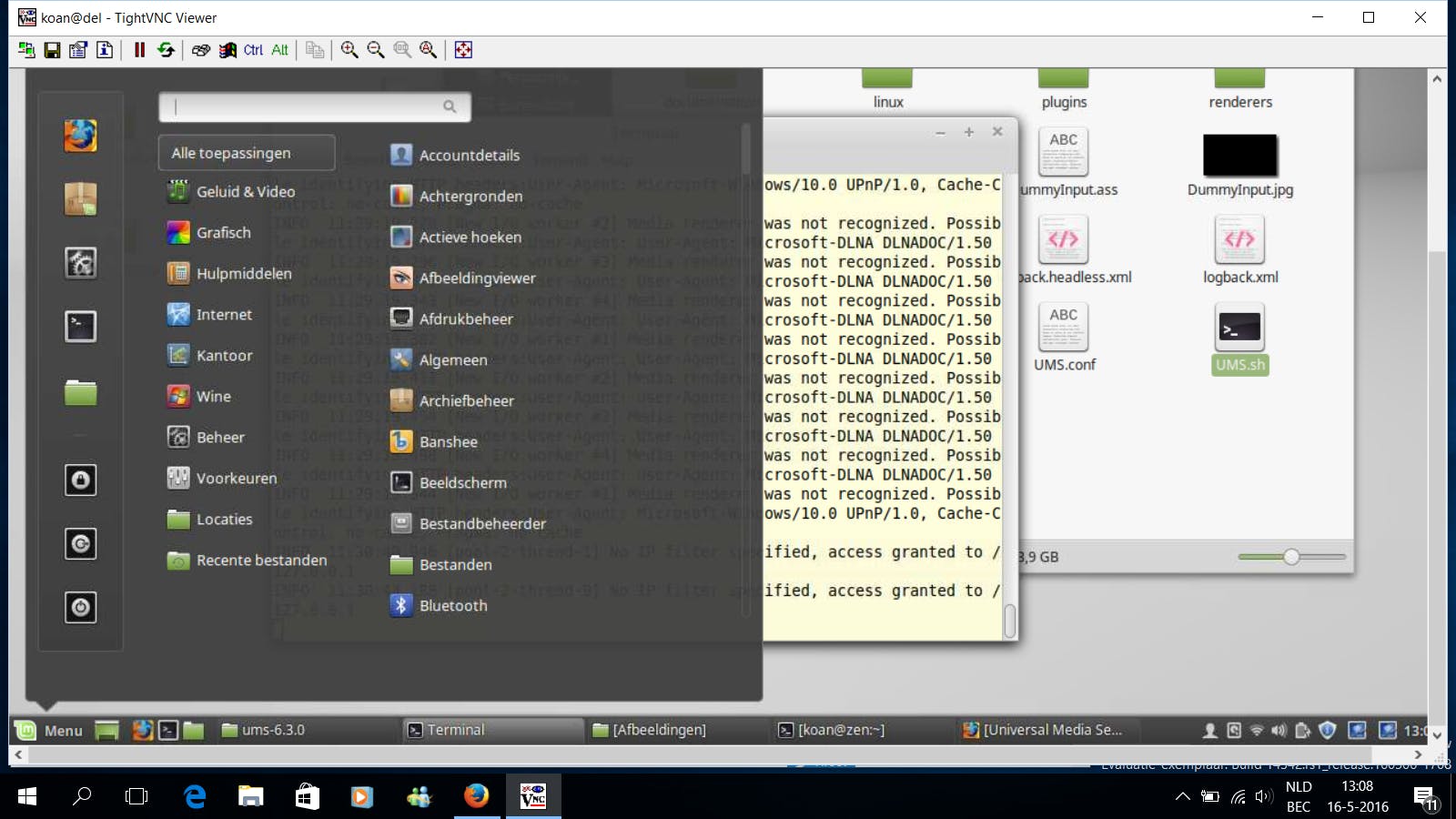Set VNC zoom to auto
The width and height of the screenshot is (1456, 819).
429,50
